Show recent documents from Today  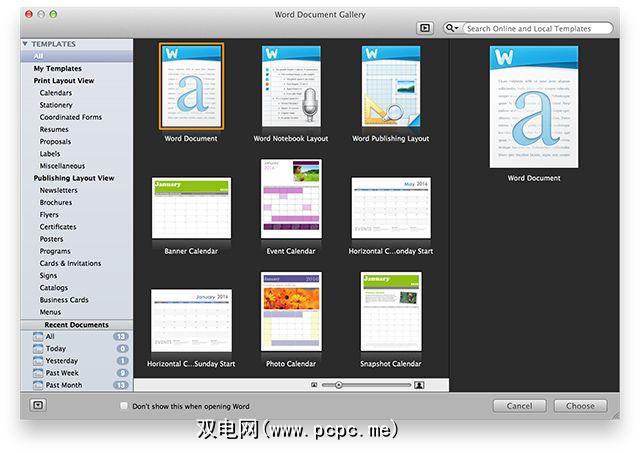pyautogui.click(x=77, y=349)
